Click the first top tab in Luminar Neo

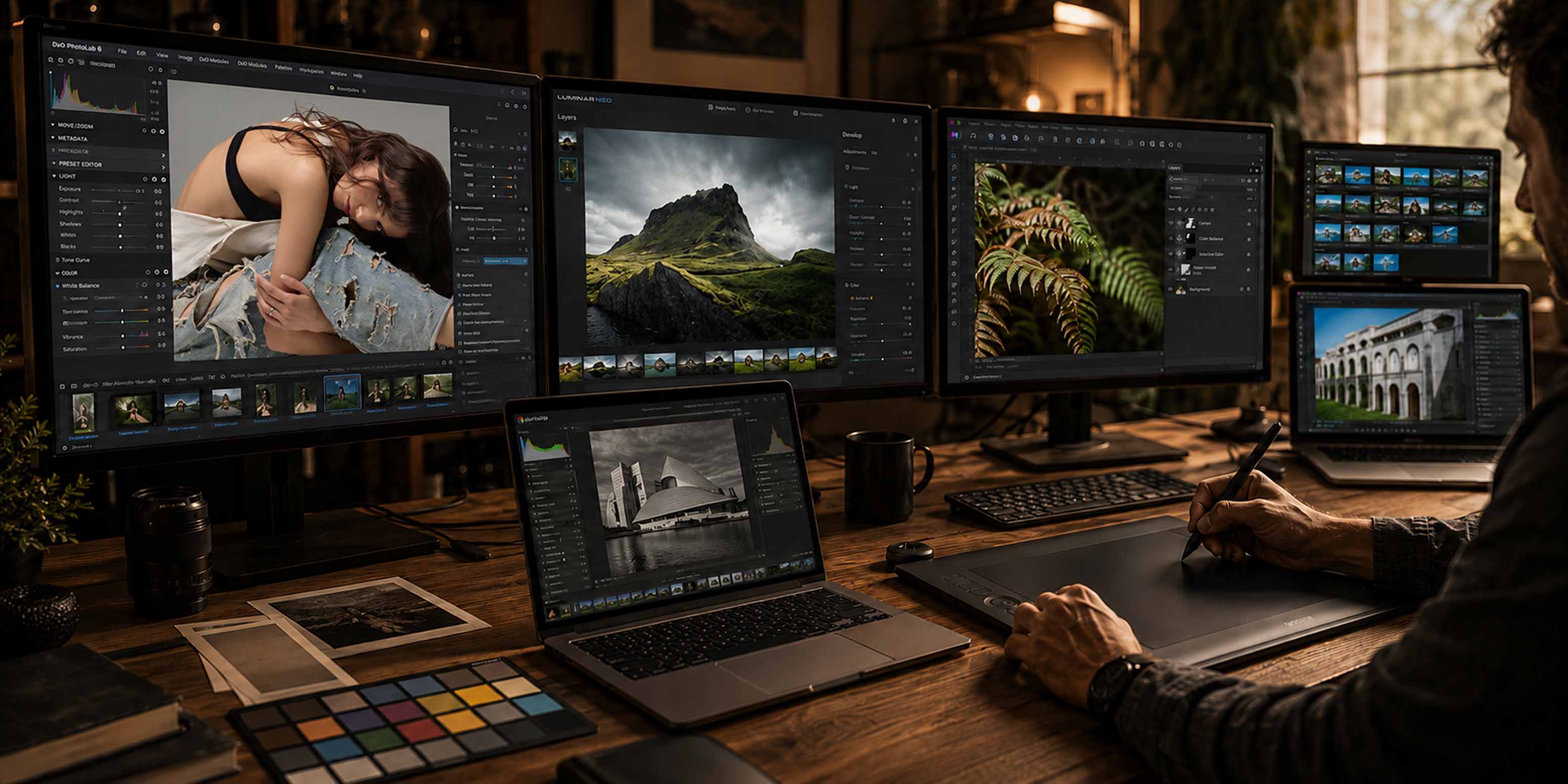pyautogui.click(x=721, y=108)
